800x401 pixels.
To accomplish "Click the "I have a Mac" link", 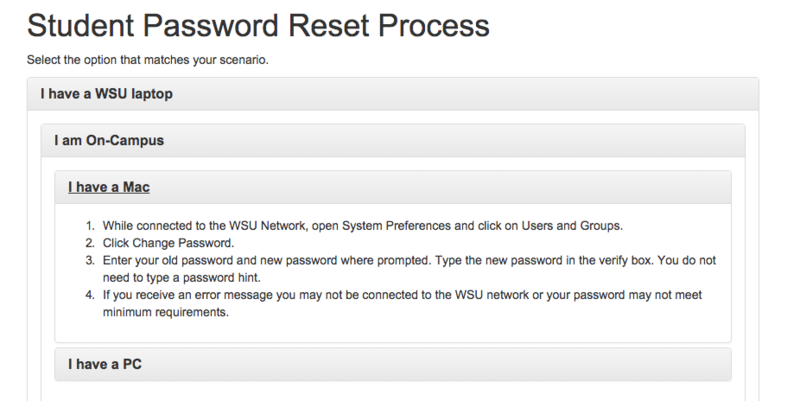I will coord(109,187).
